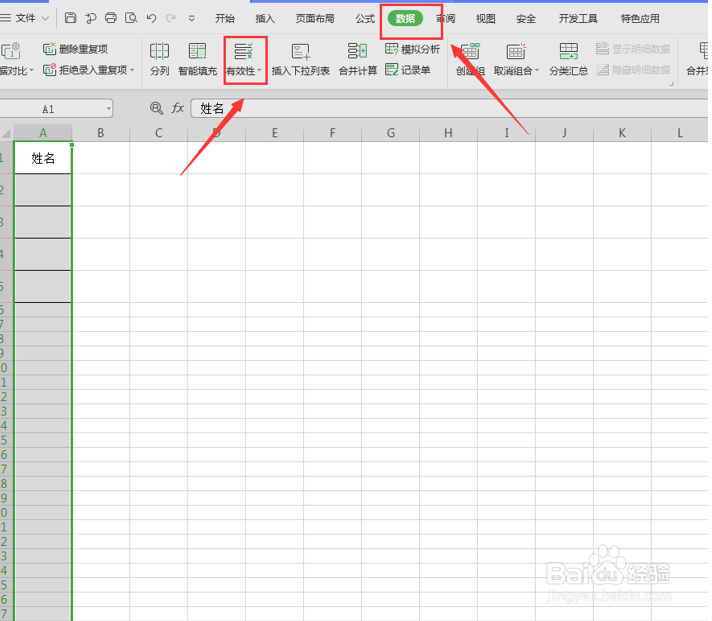The height and width of the screenshot is (621, 712).
Task: Click the Redo arrow icon
Action: point(171,18)
